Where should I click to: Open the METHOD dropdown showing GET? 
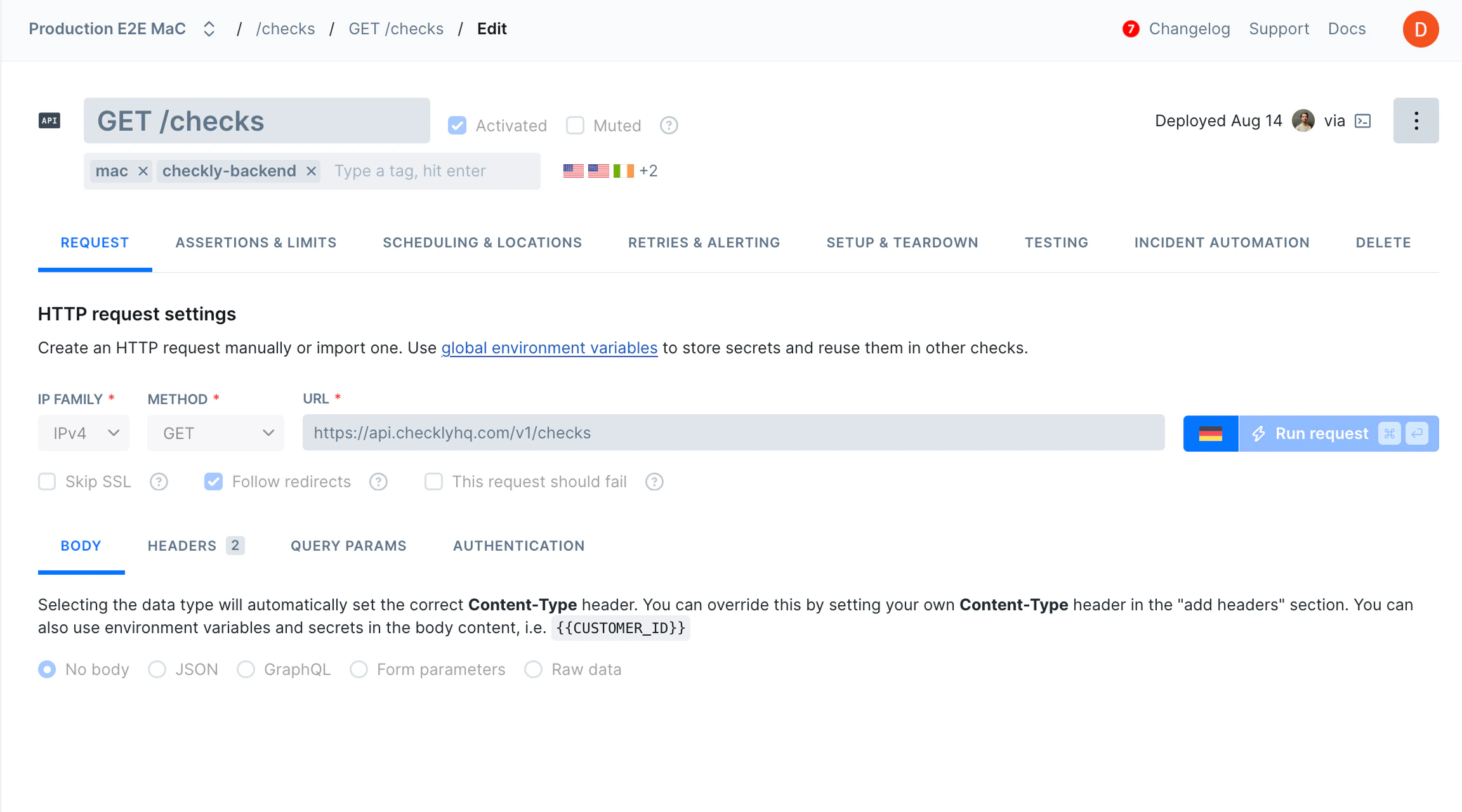[x=215, y=433]
